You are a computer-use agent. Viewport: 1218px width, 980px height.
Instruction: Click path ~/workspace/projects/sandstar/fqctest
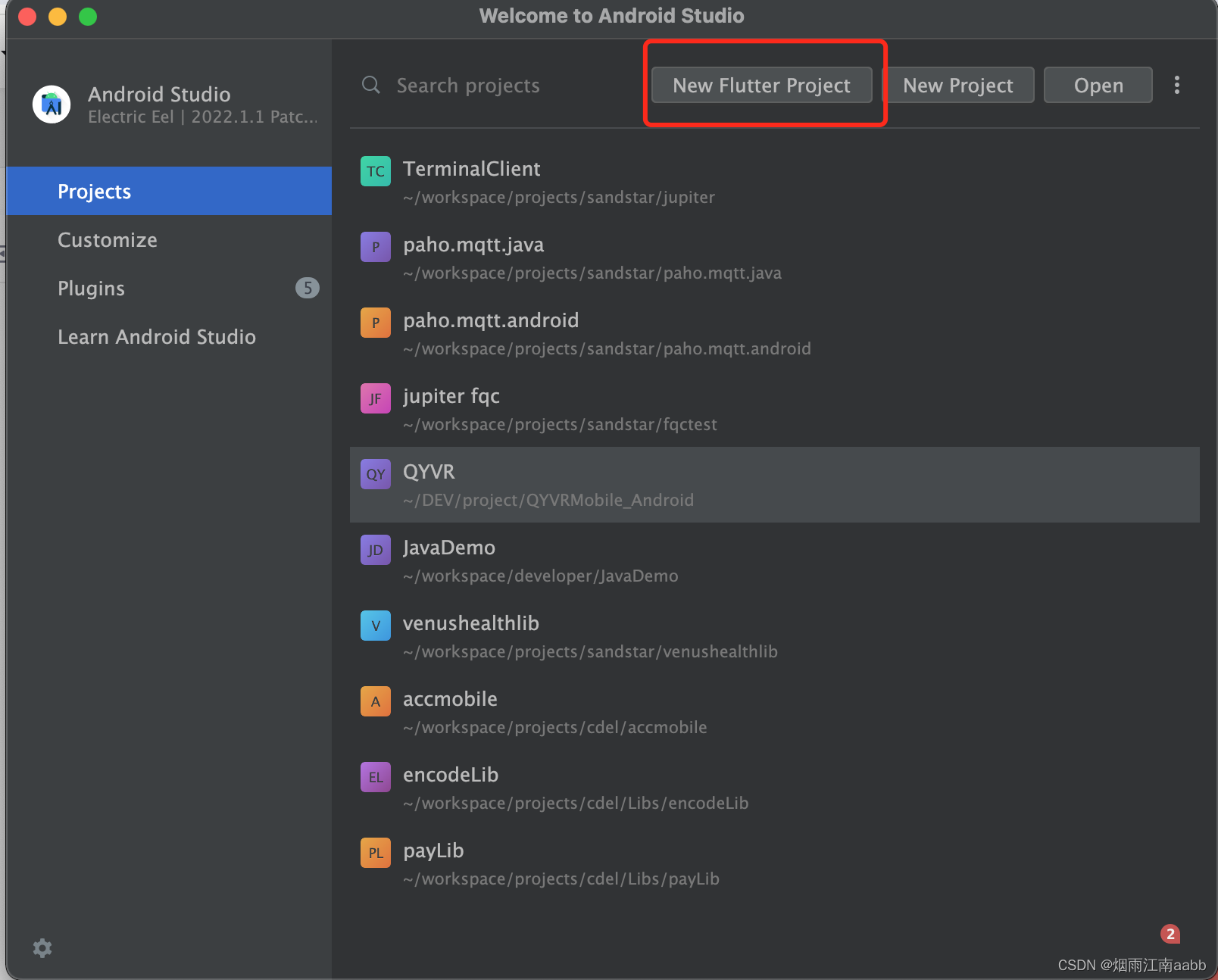[x=560, y=424]
